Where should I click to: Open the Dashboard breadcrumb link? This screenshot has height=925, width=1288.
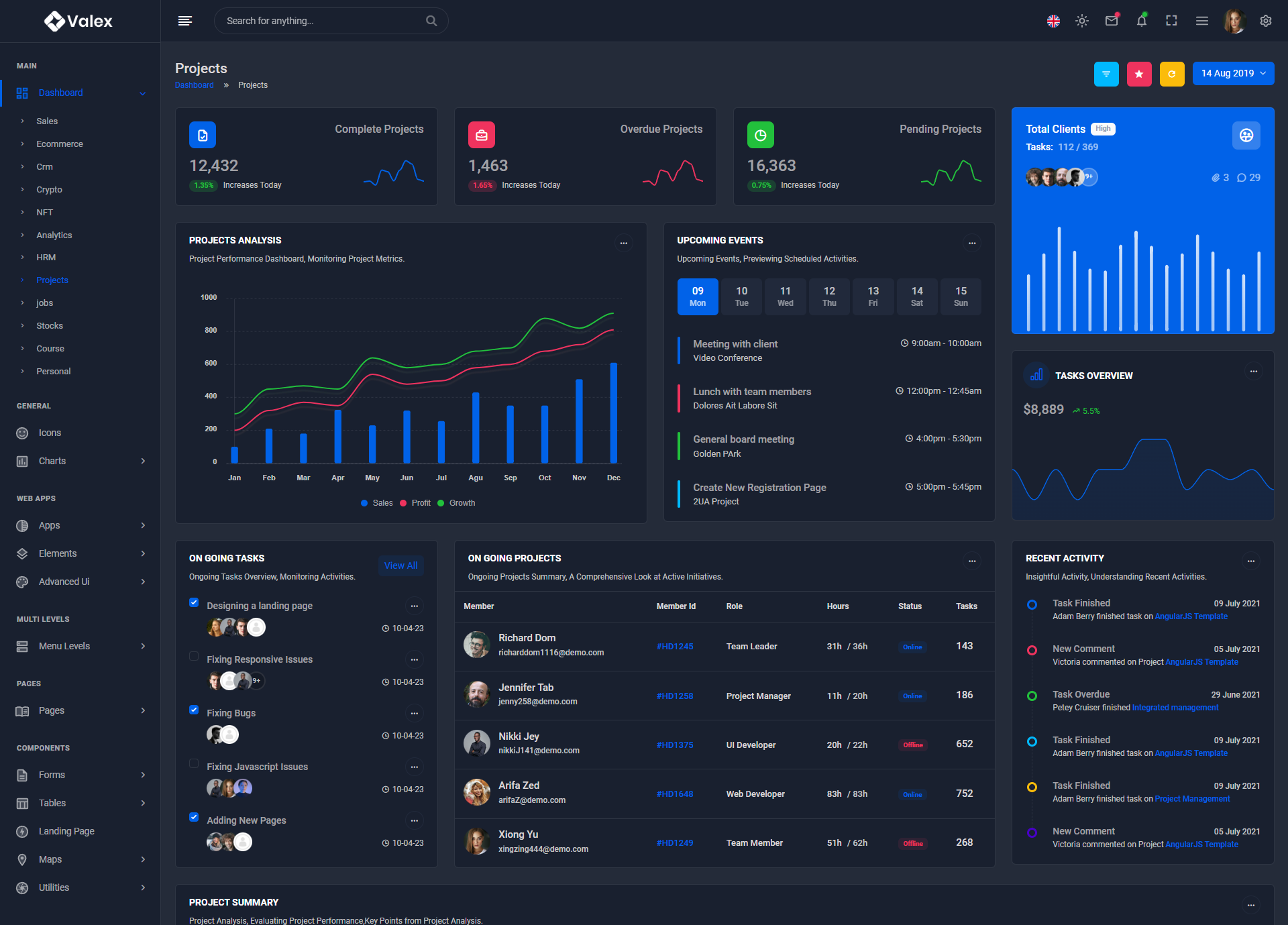(194, 85)
